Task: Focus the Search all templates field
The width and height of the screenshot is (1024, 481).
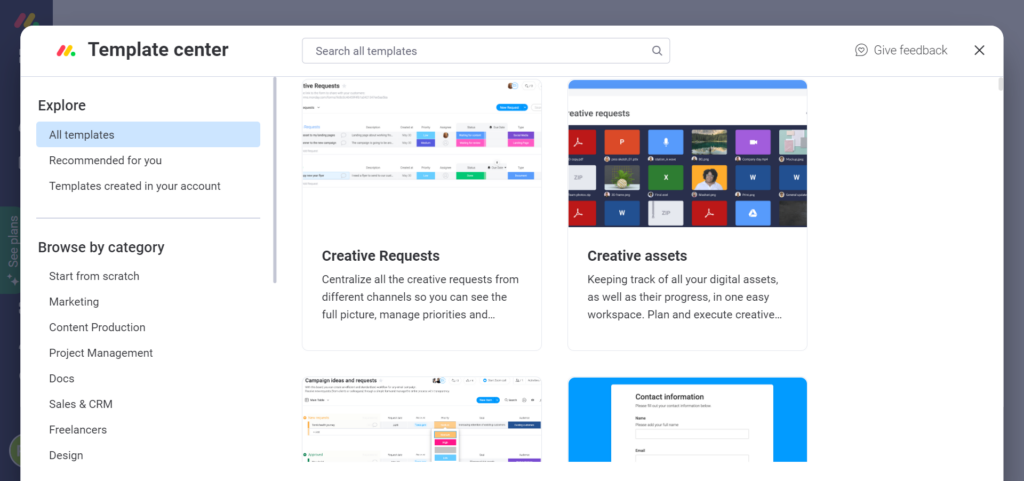Action: (x=486, y=51)
